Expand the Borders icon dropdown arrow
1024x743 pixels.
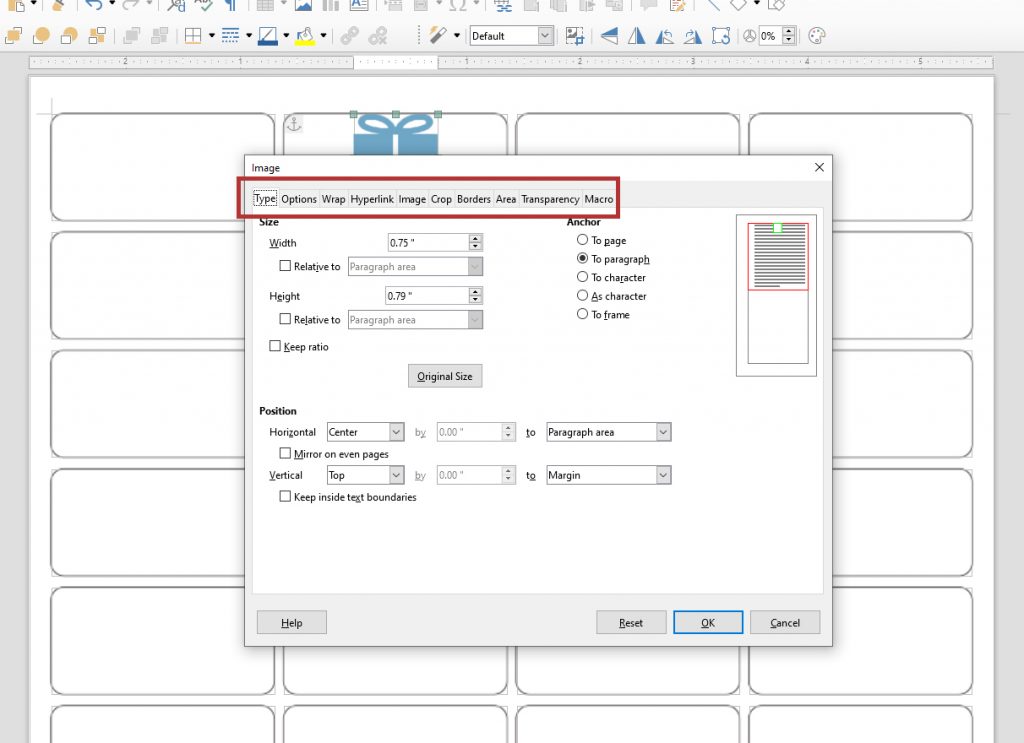tap(212, 36)
